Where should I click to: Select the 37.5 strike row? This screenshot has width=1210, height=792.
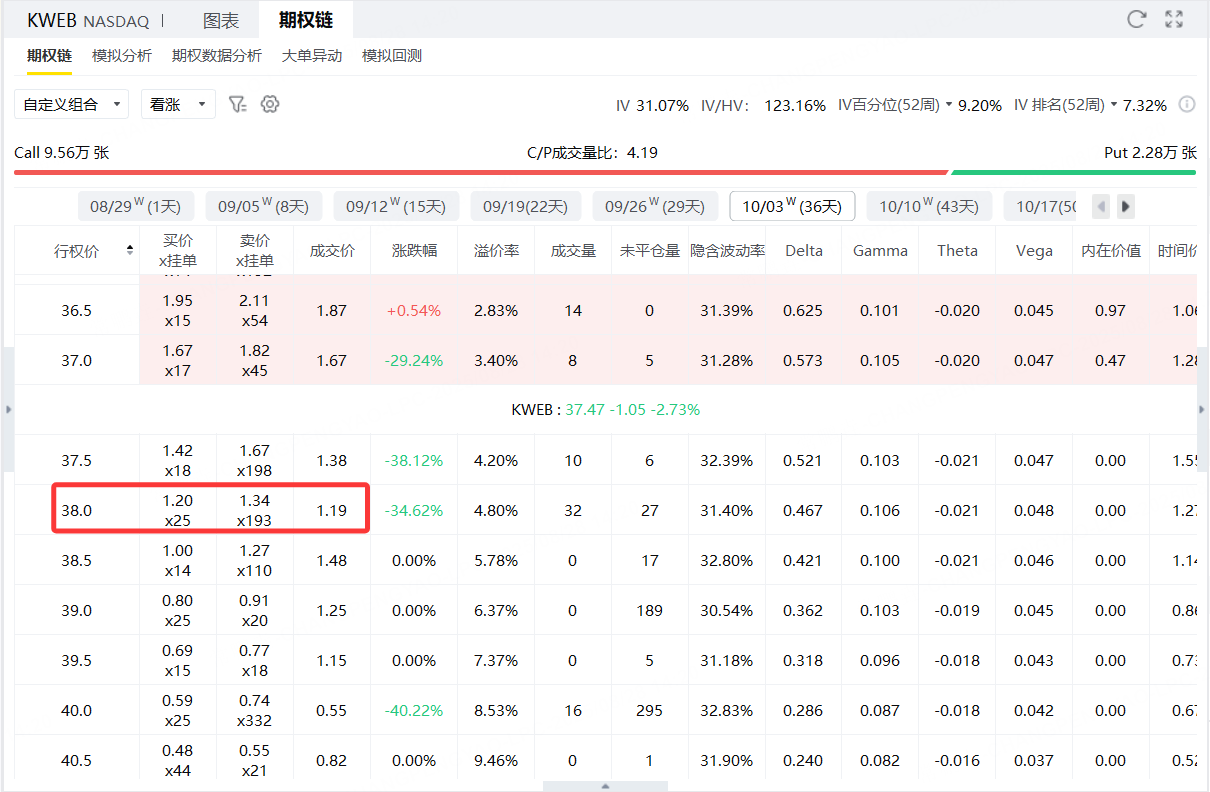tap(605, 460)
